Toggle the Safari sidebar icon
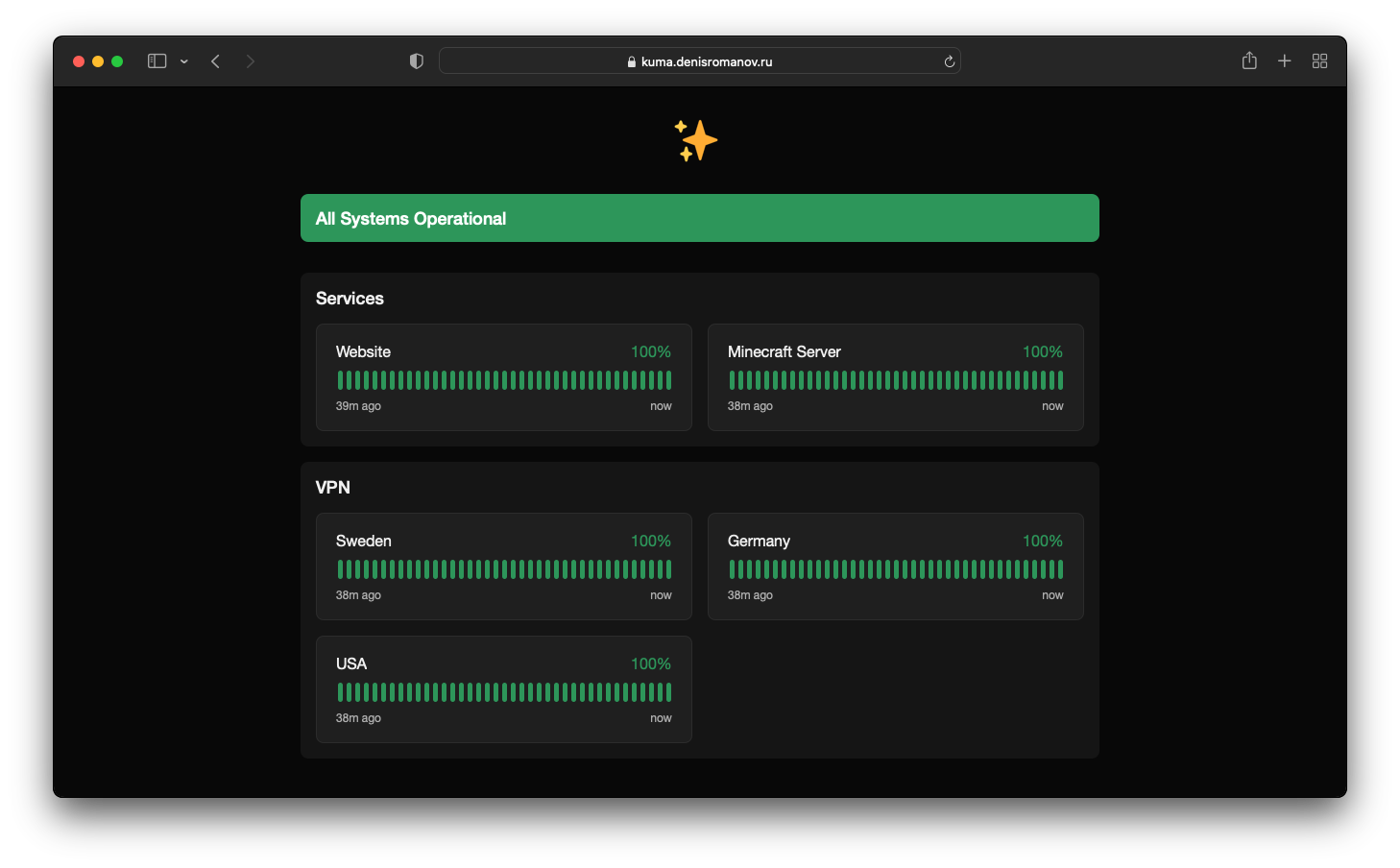1400x868 pixels. 157,61
